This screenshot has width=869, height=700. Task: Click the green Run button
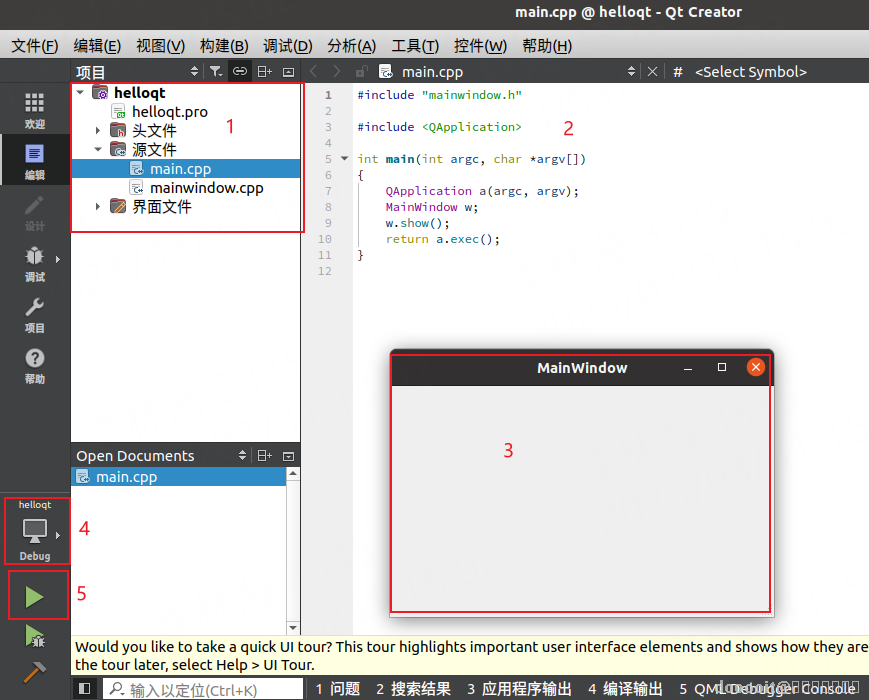34,597
